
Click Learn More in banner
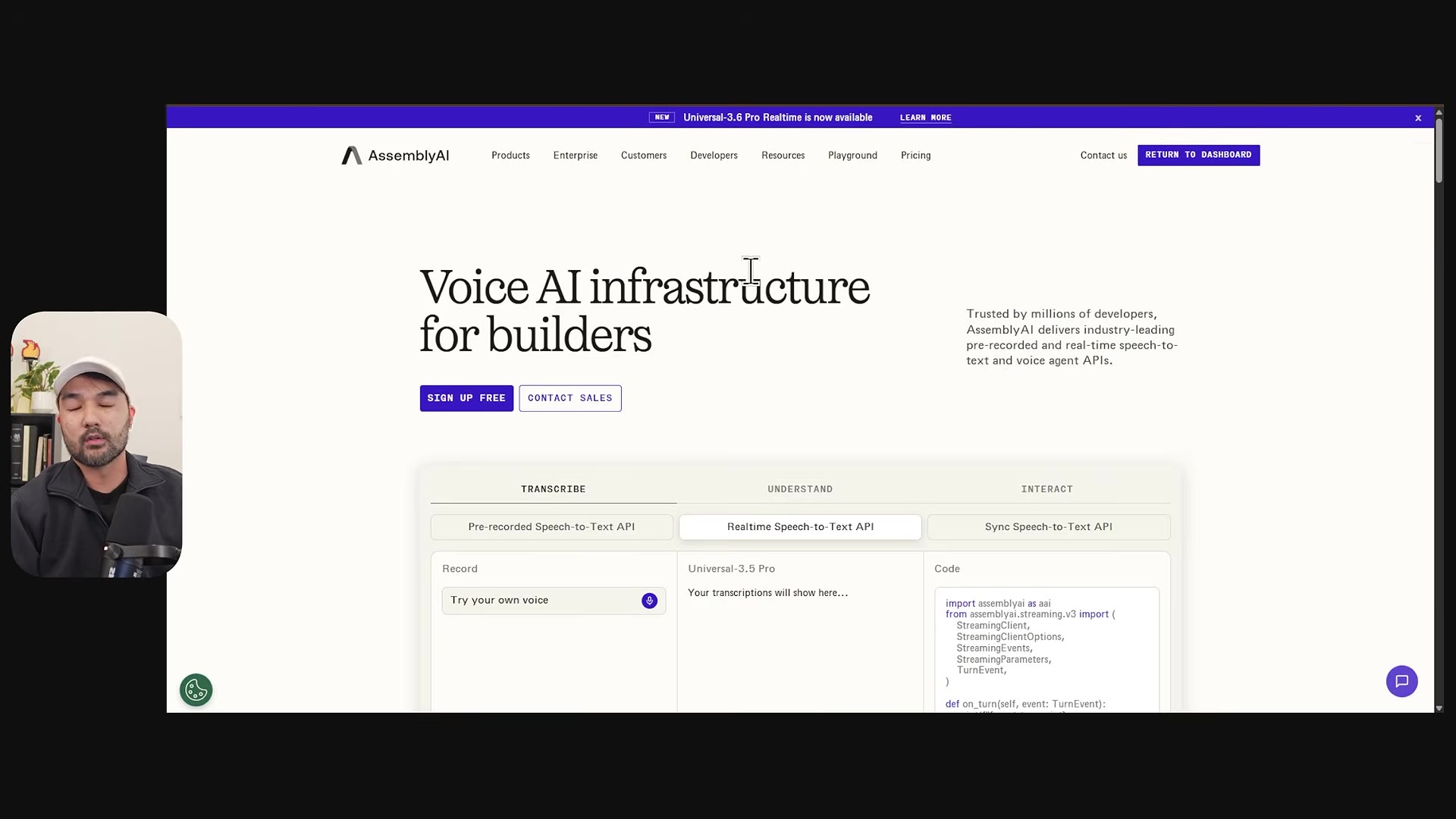[925, 118]
